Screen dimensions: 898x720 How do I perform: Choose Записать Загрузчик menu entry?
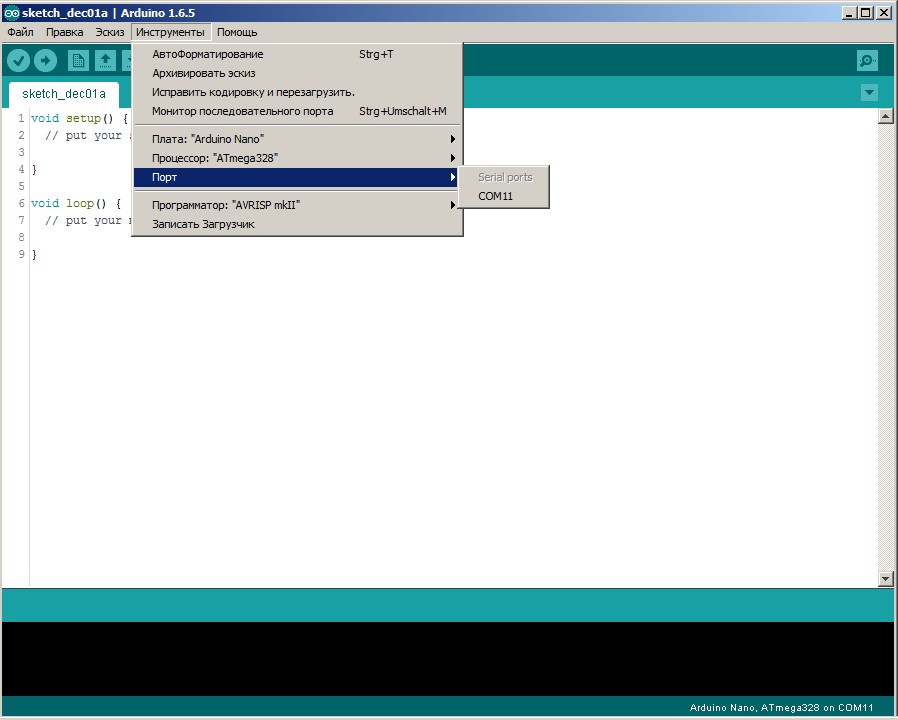[296, 224]
